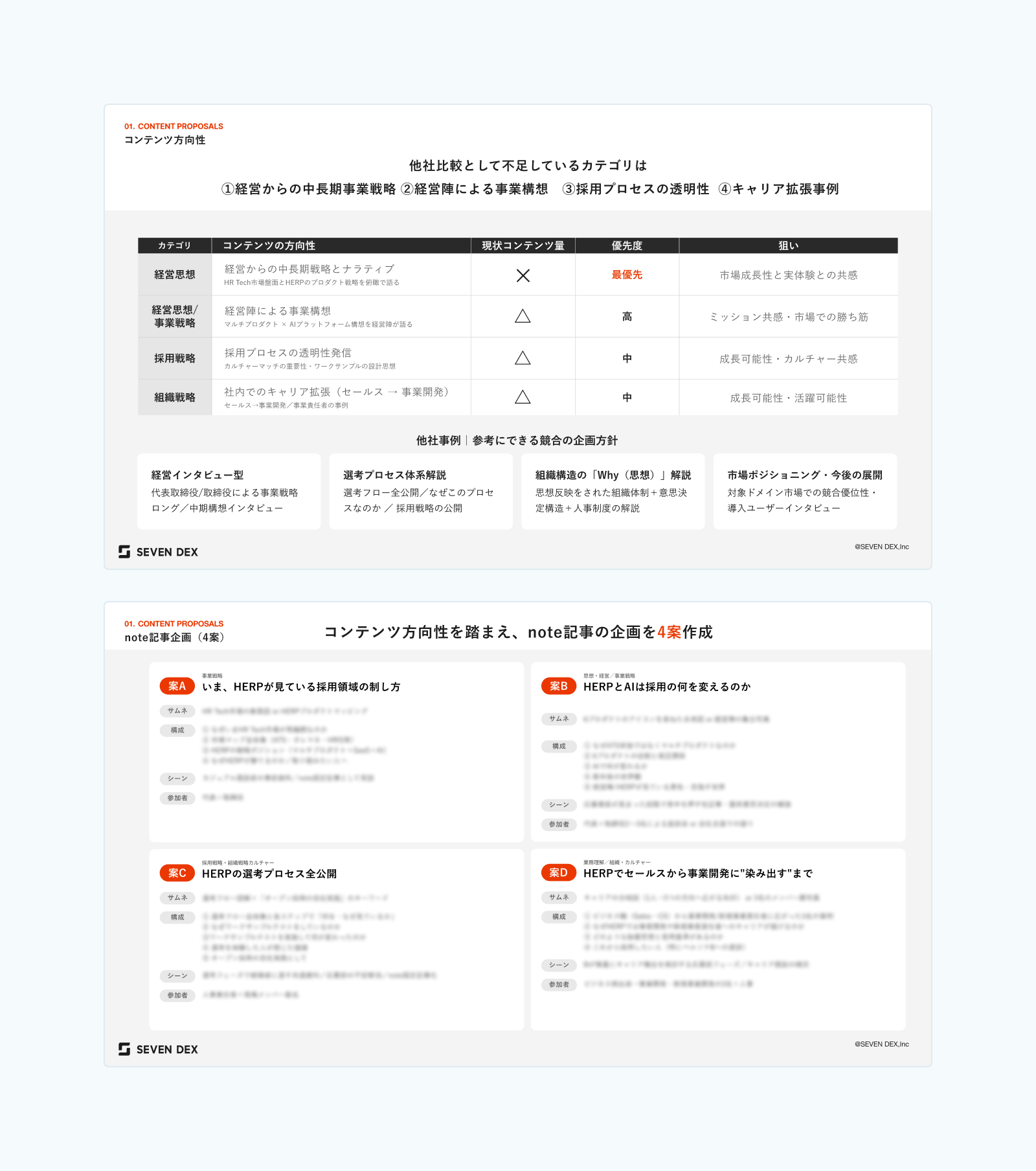Click the 参加者 tag in the 案B card
The height and width of the screenshot is (1171, 1036).
(x=559, y=824)
